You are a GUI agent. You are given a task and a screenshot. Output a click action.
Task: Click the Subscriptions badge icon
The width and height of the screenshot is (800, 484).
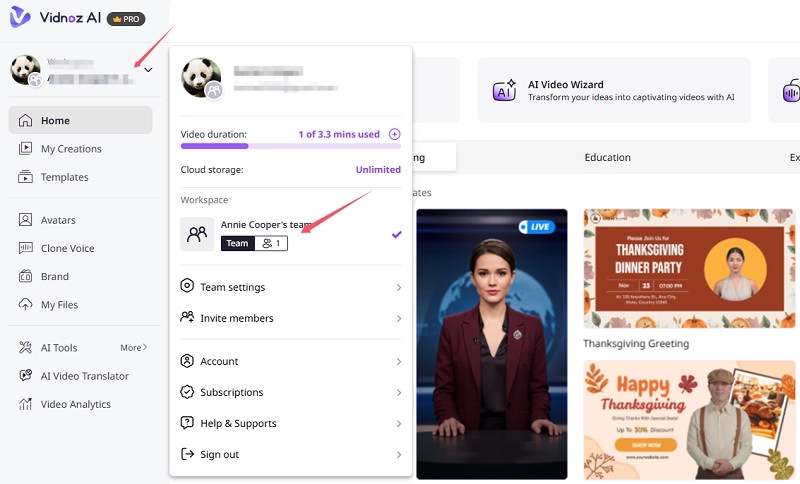(x=187, y=392)
